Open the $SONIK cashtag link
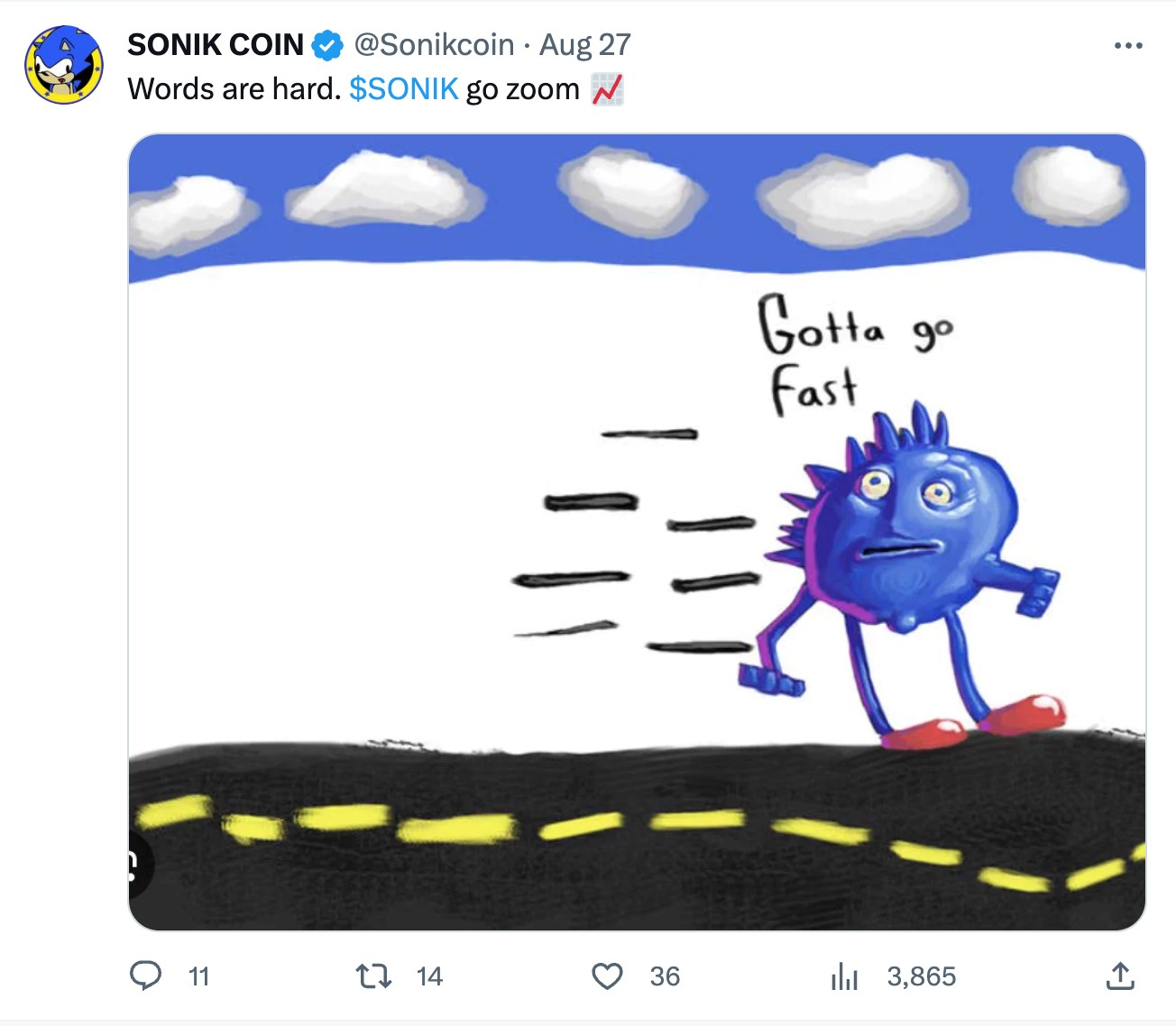The width and height of the screenshot is (1176, 1026). tap(404, 89)
